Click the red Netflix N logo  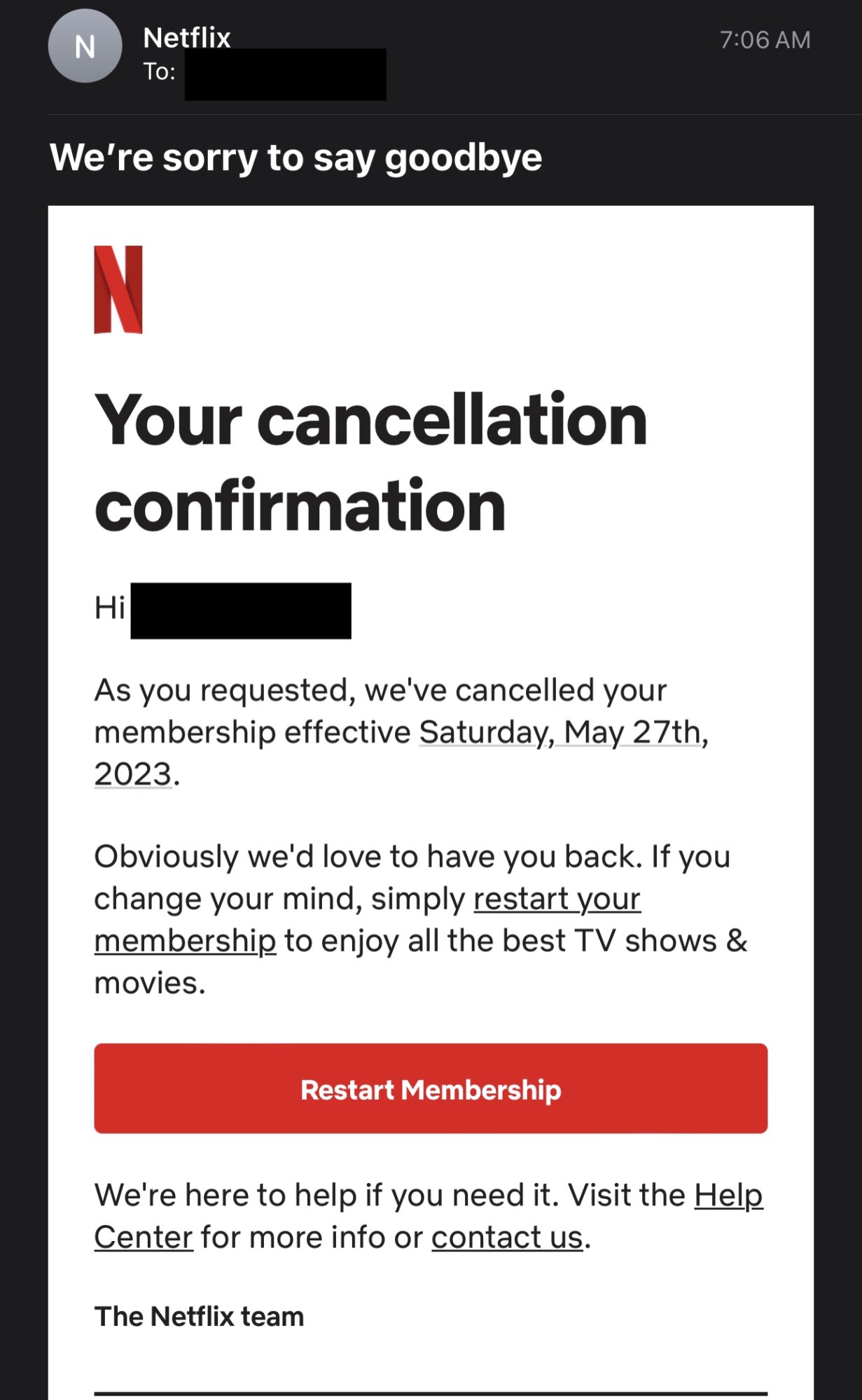coord(118,289)
